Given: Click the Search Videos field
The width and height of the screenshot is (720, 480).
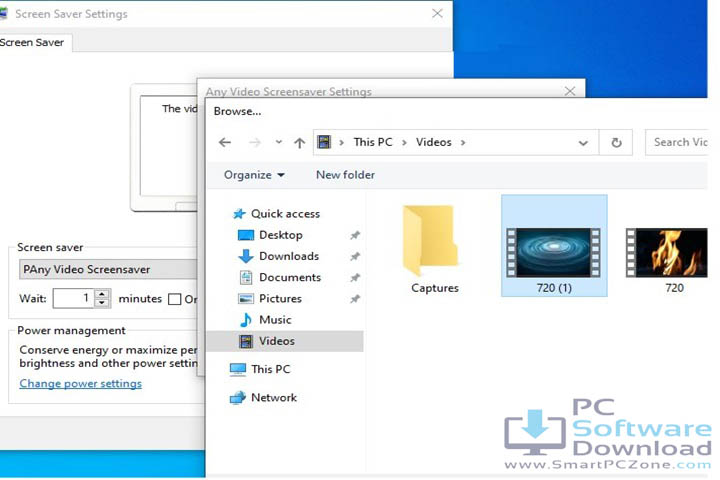Looking at the screenshot, I should point(677,142).
